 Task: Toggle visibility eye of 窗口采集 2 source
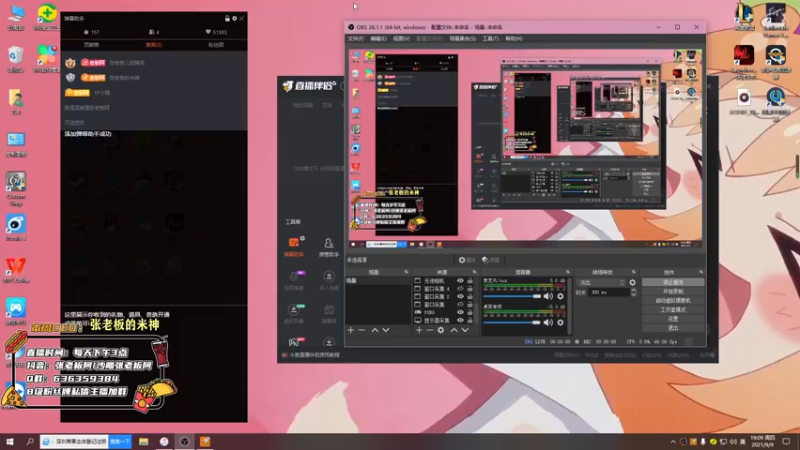click(x=460, y=296)
